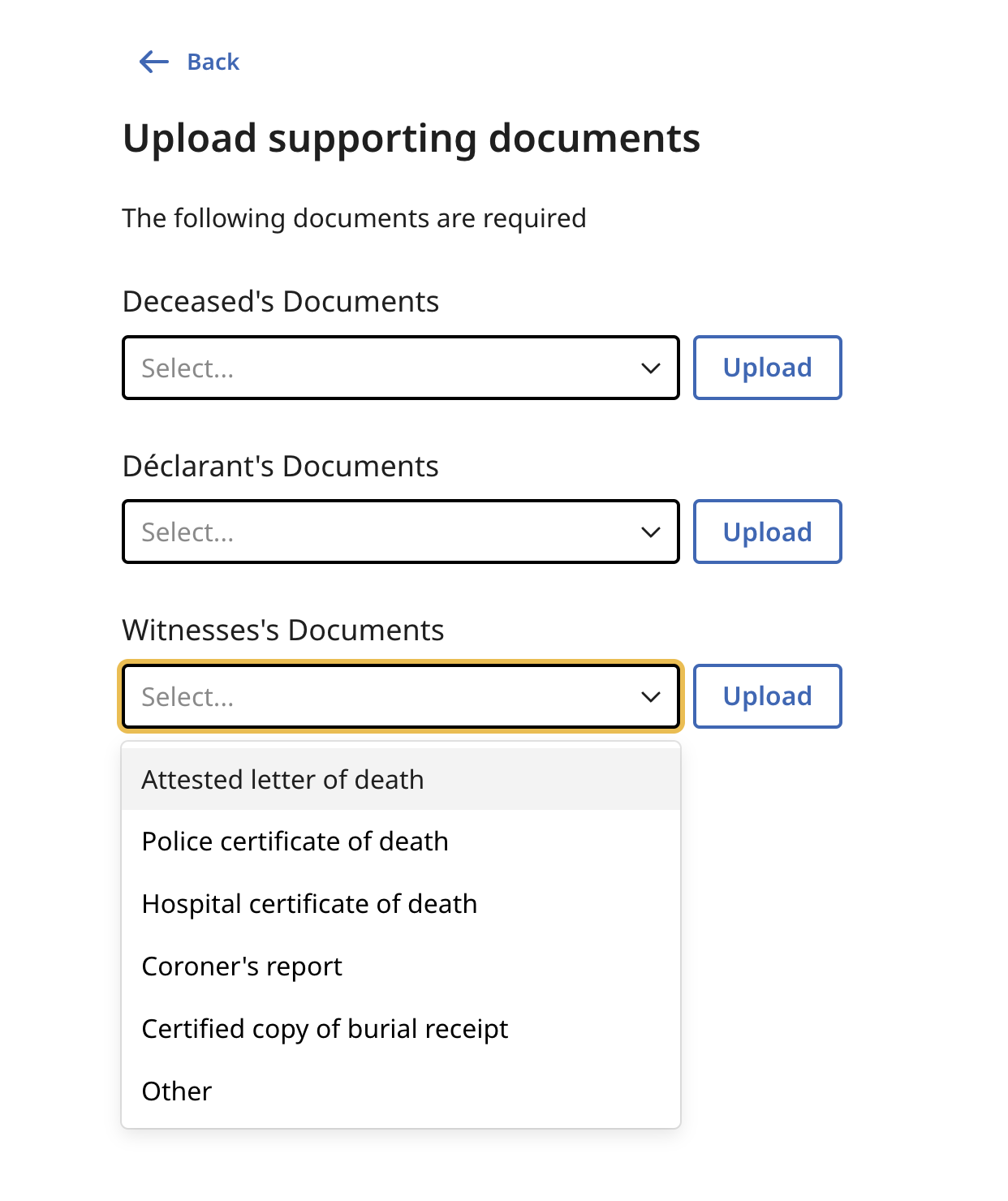
Task: Click the chevron on Déclarant's Documents selector
Action: pyautogui.click(x=650, y=532)
